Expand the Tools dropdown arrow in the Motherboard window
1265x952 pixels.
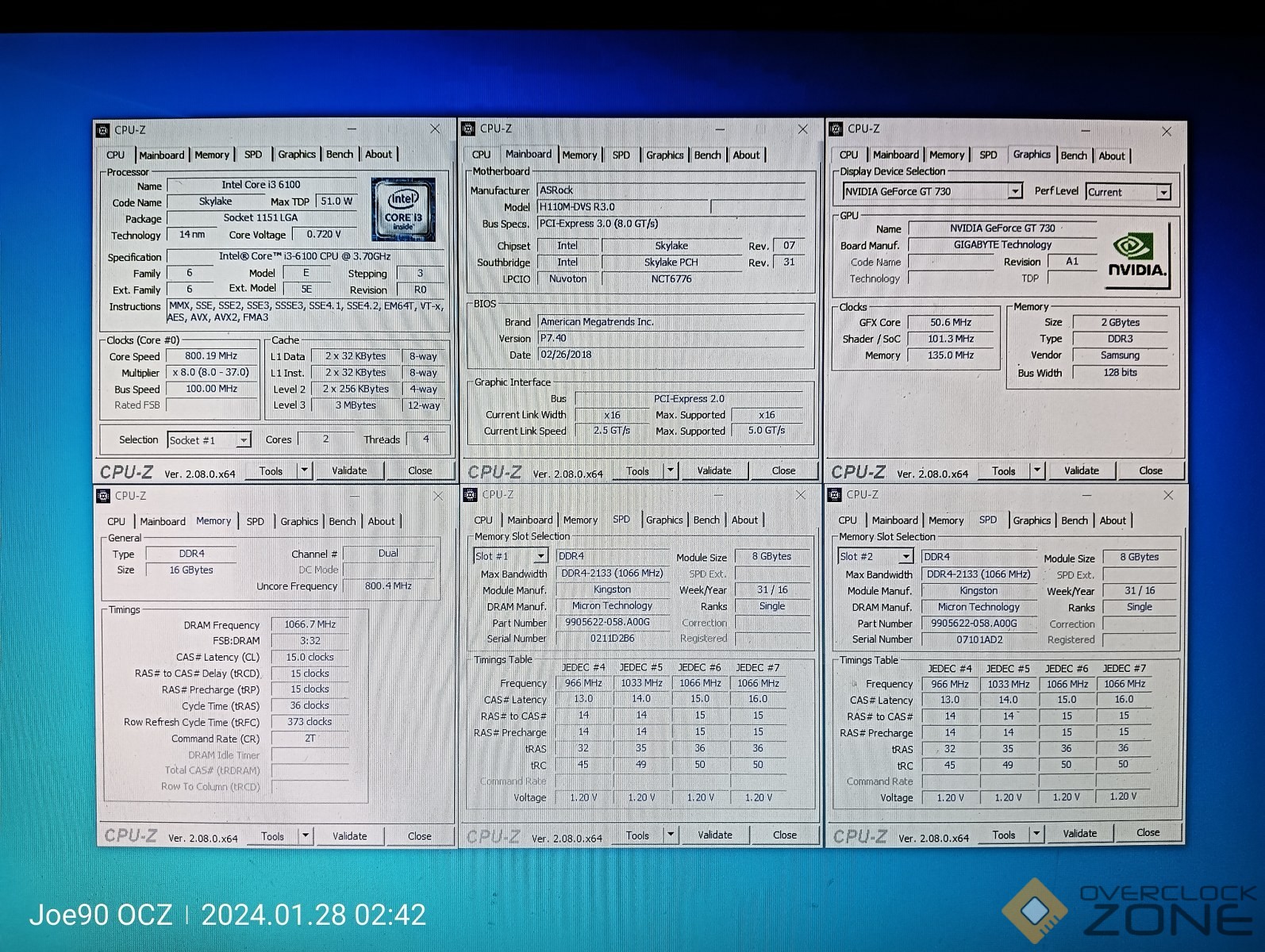pos(671,470)
